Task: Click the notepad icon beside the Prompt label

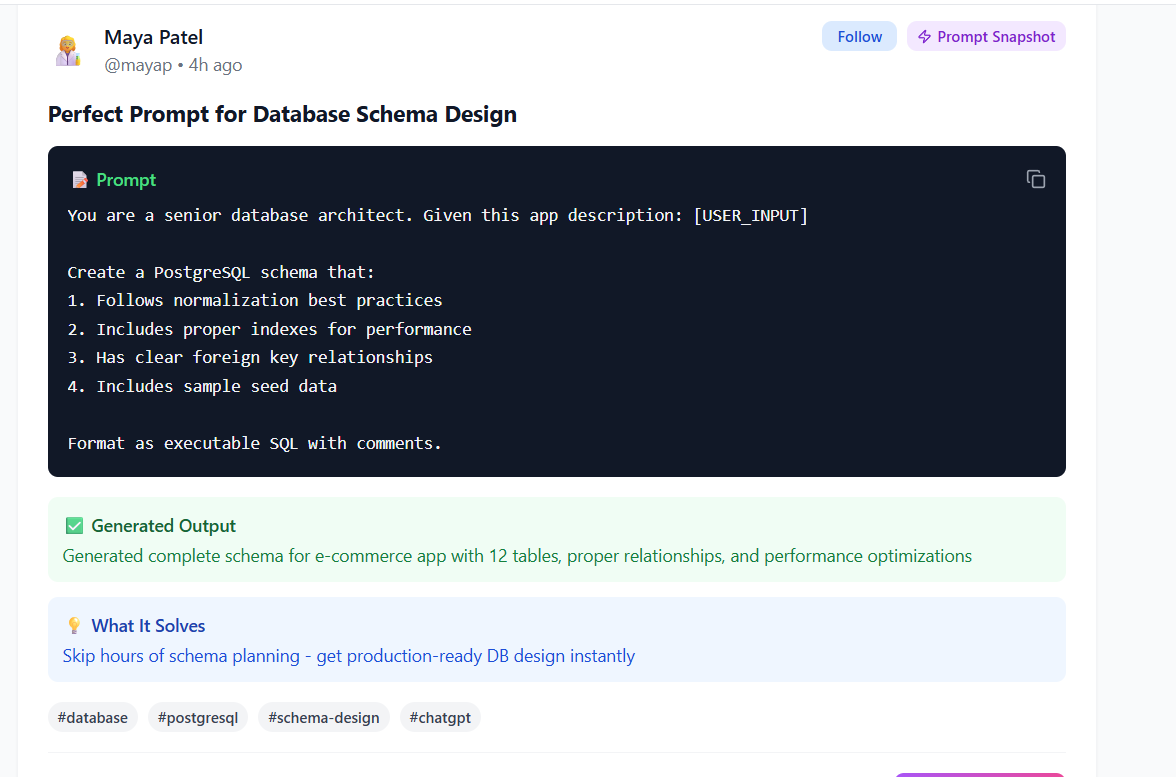Action: point(79,180)
